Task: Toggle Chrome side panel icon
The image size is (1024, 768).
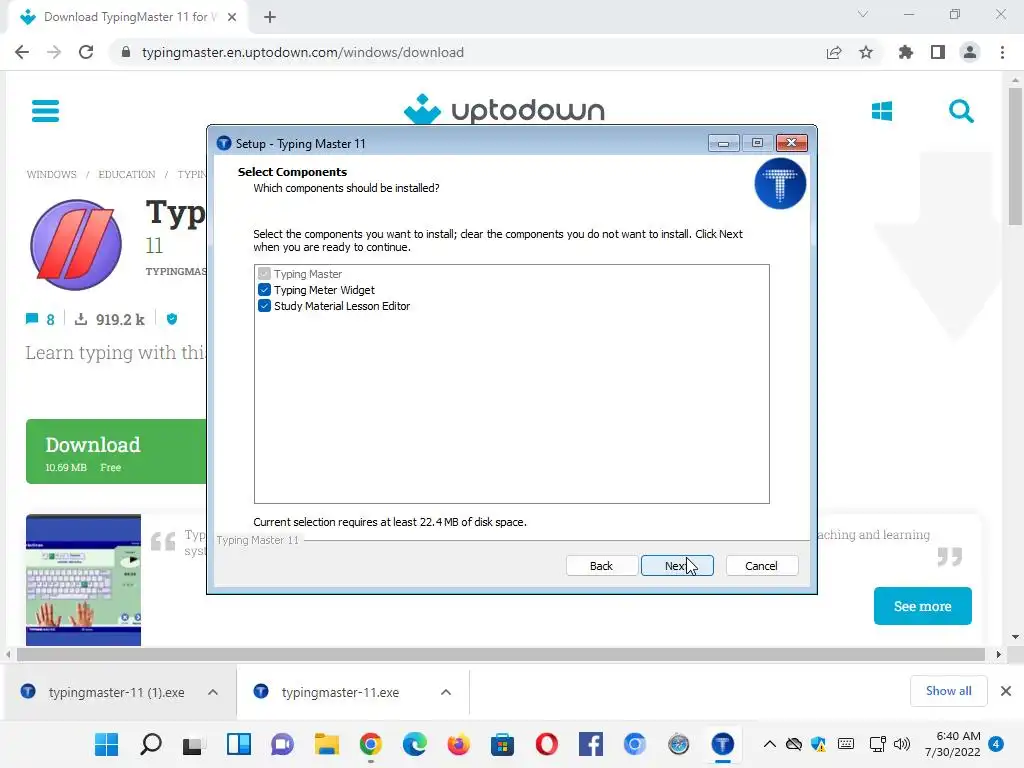Action: [938, 52]
